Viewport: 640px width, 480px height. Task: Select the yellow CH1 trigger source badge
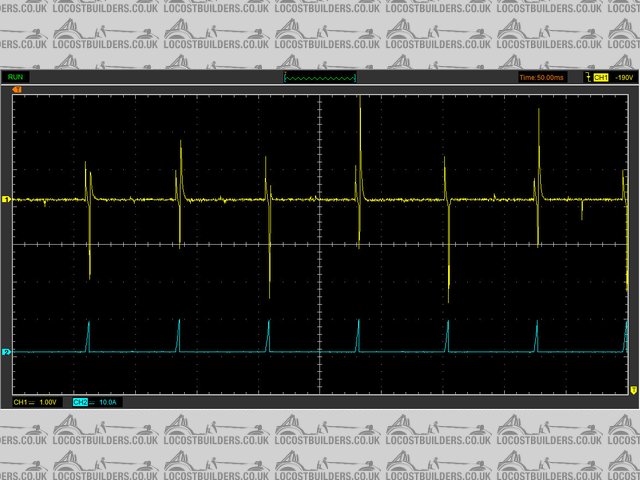[x=601, y=77]
